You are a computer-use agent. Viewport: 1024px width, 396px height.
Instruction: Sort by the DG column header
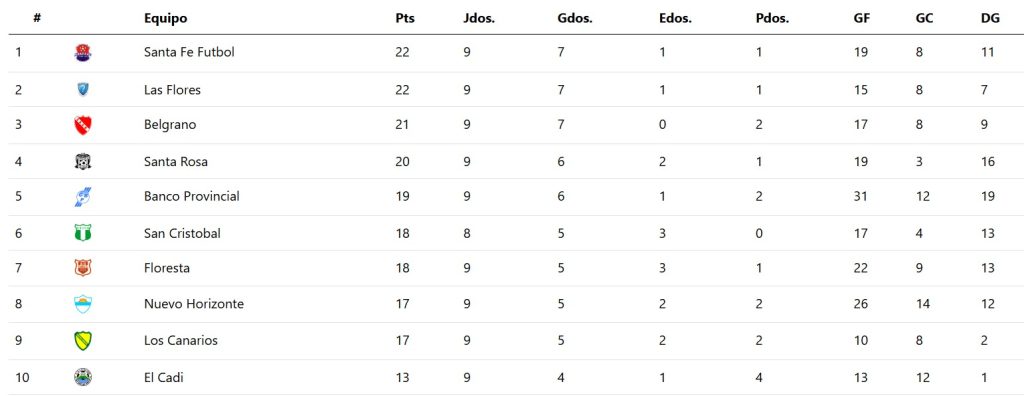click(990, 18)
